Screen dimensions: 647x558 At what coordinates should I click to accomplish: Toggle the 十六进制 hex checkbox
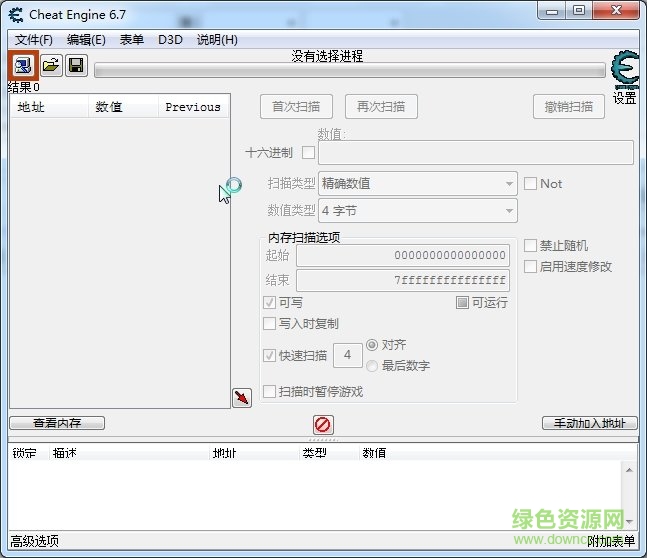[x=308, y=152]
